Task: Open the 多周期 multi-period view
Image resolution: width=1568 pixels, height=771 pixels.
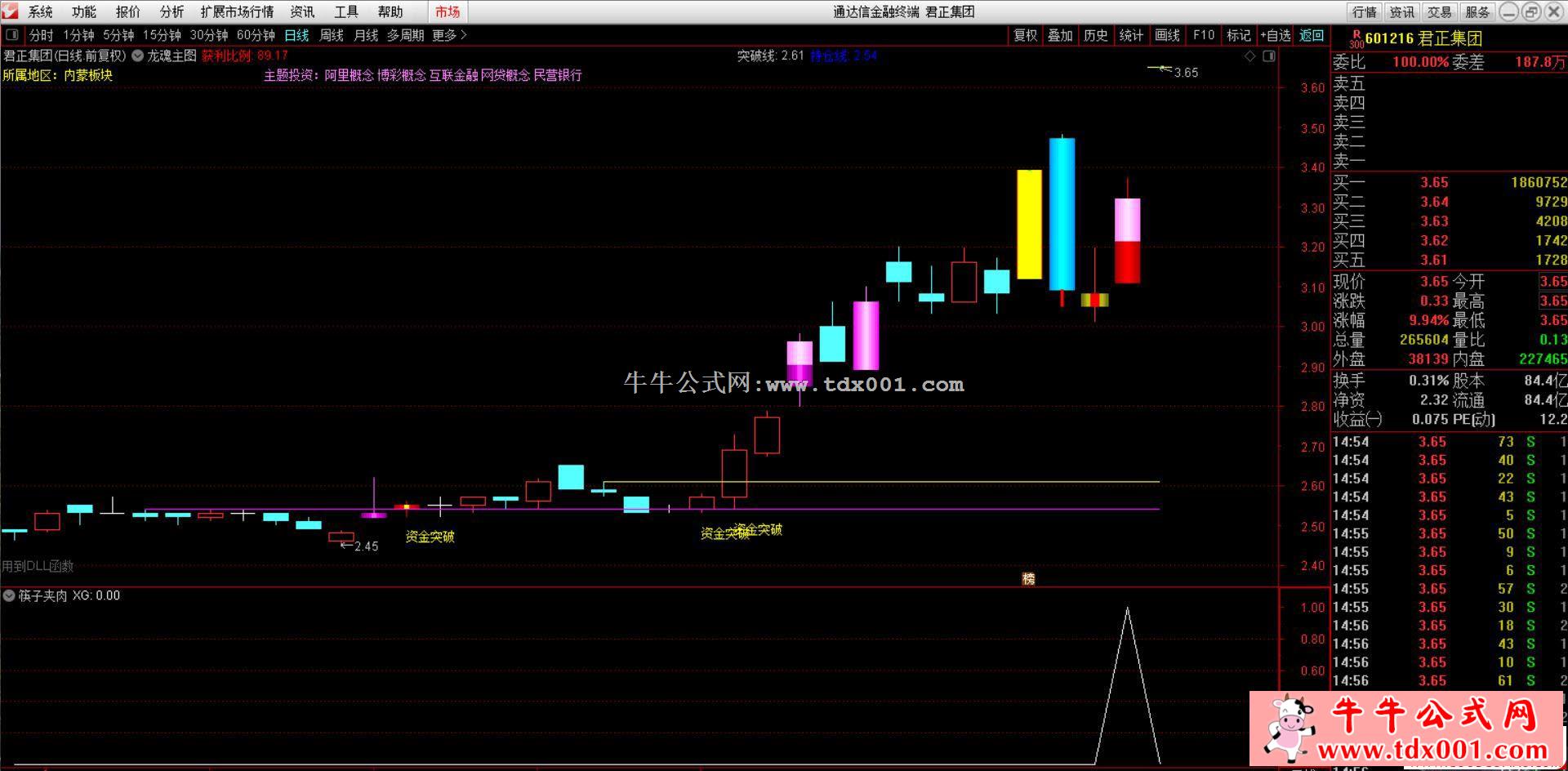Action: [405, 35]
